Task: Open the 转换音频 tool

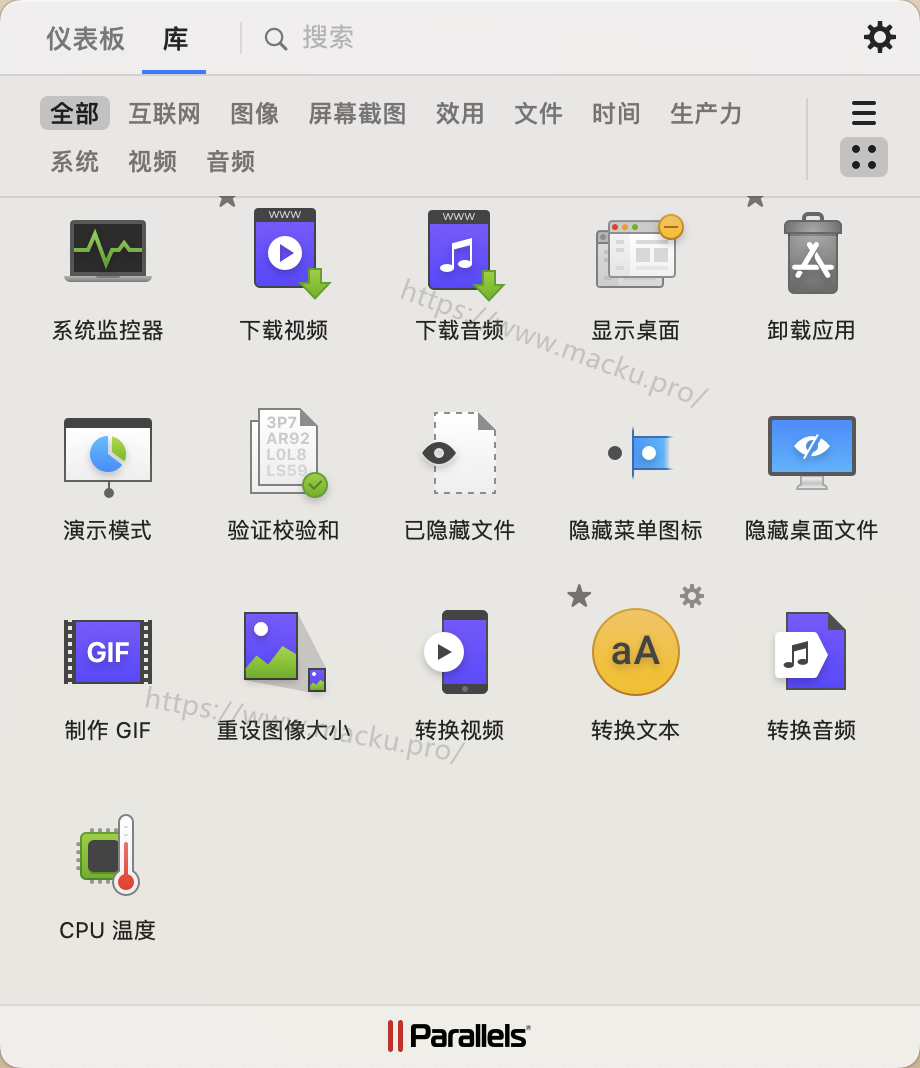Action: [812, 652]
